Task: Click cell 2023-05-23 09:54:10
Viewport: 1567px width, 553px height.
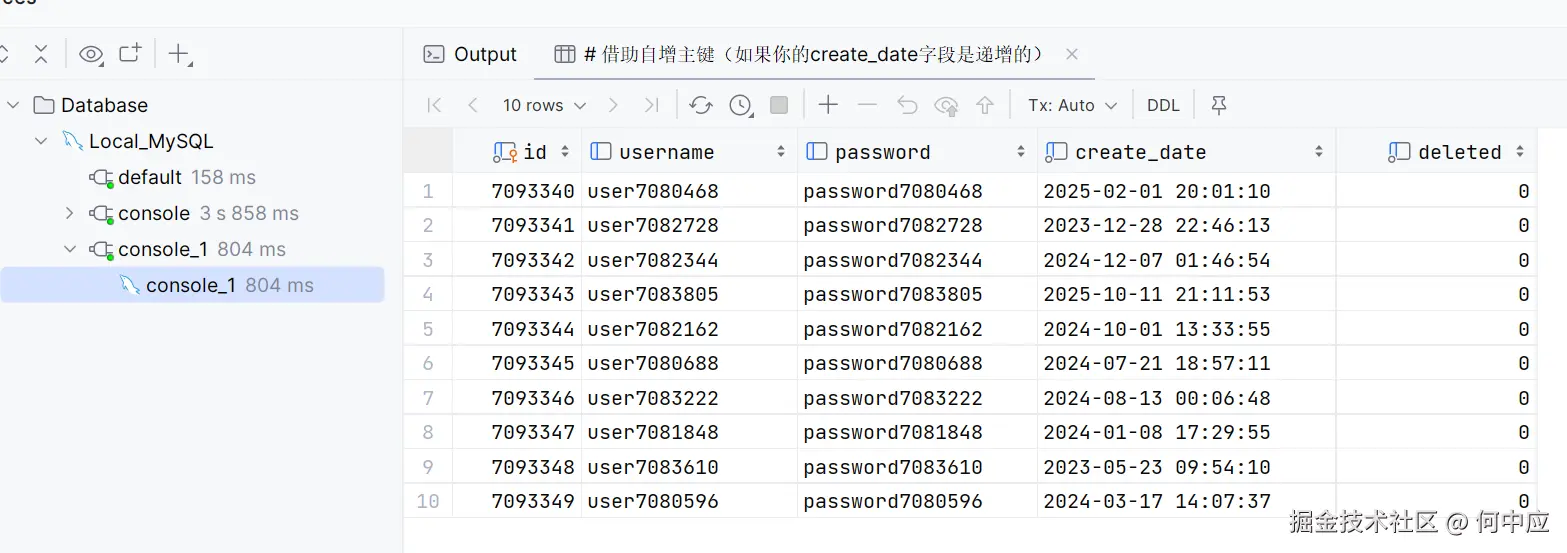Action: (x=1186, y=467)
